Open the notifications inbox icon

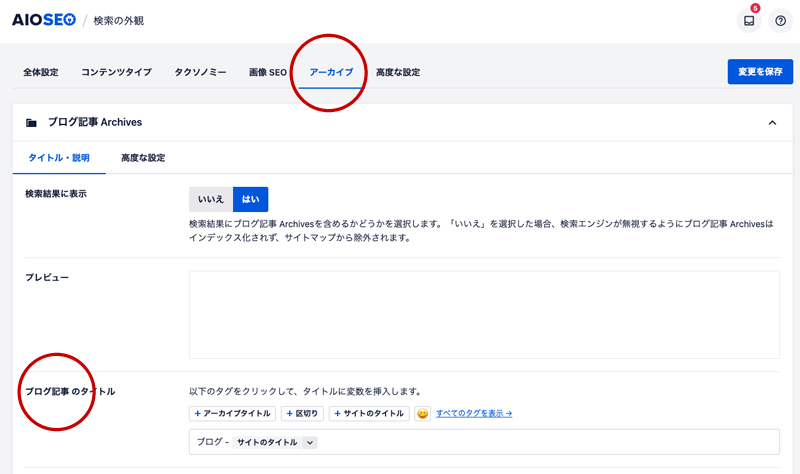click(749, 21)
